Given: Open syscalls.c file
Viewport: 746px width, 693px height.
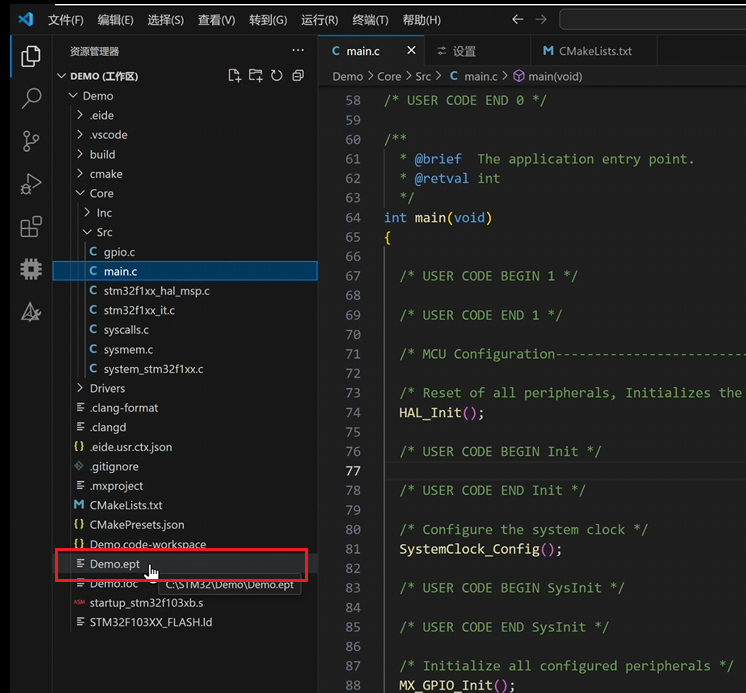Looking at the screenshot, I should (126, 330).
